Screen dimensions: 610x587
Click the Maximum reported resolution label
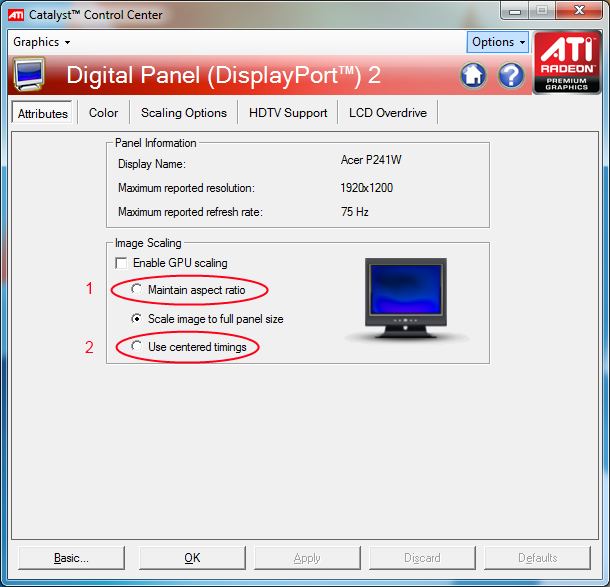coord(186,188)
